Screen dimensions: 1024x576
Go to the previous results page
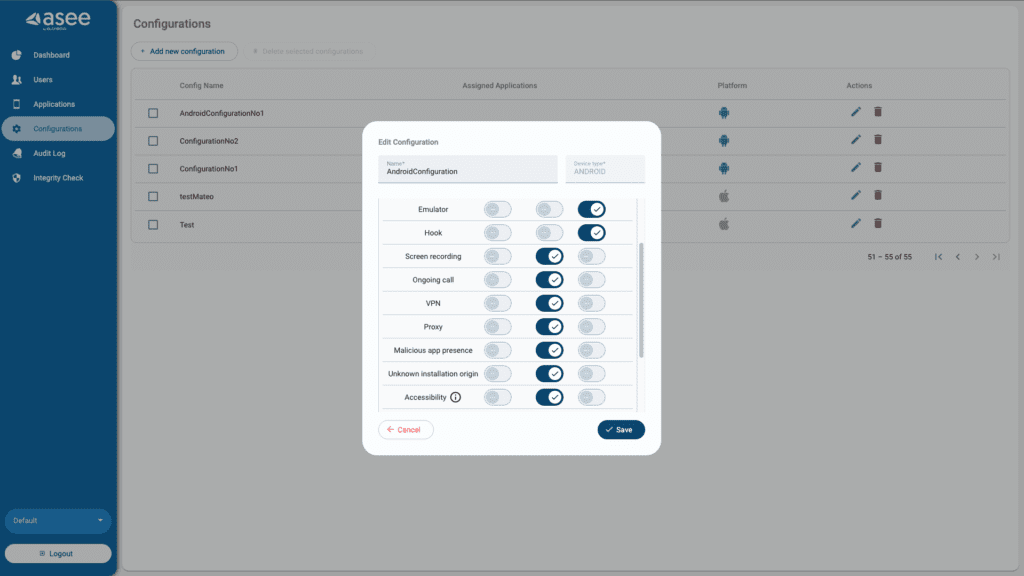(957, 257)
